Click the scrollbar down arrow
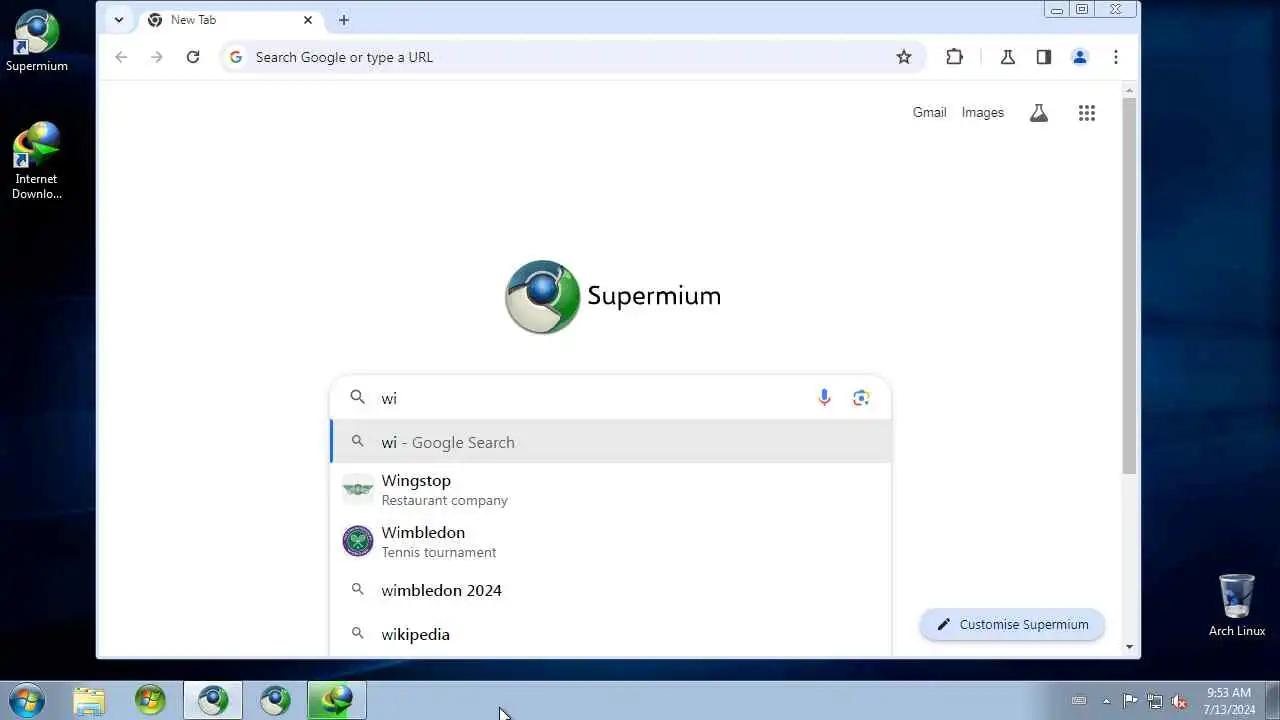Viewport: 1280px width, 720px height. (1129, 647)
